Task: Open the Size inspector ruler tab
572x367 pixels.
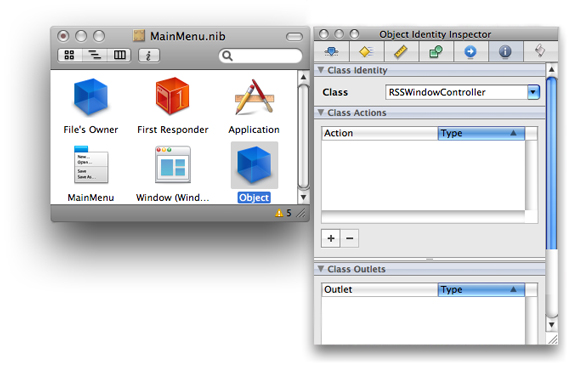Action: 401,51
